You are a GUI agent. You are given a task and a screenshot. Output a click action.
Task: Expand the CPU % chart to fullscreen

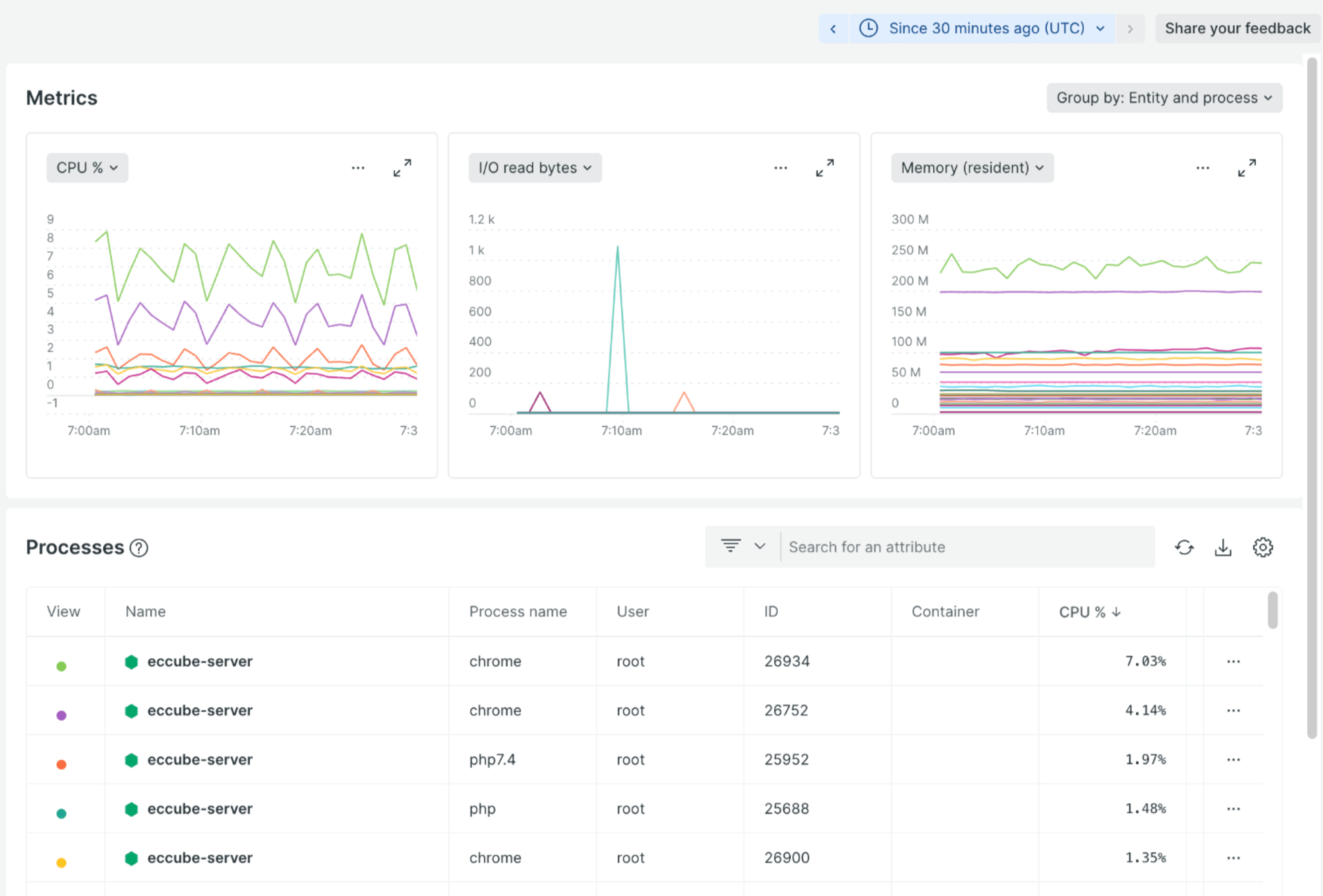click(x=402, y=168)
